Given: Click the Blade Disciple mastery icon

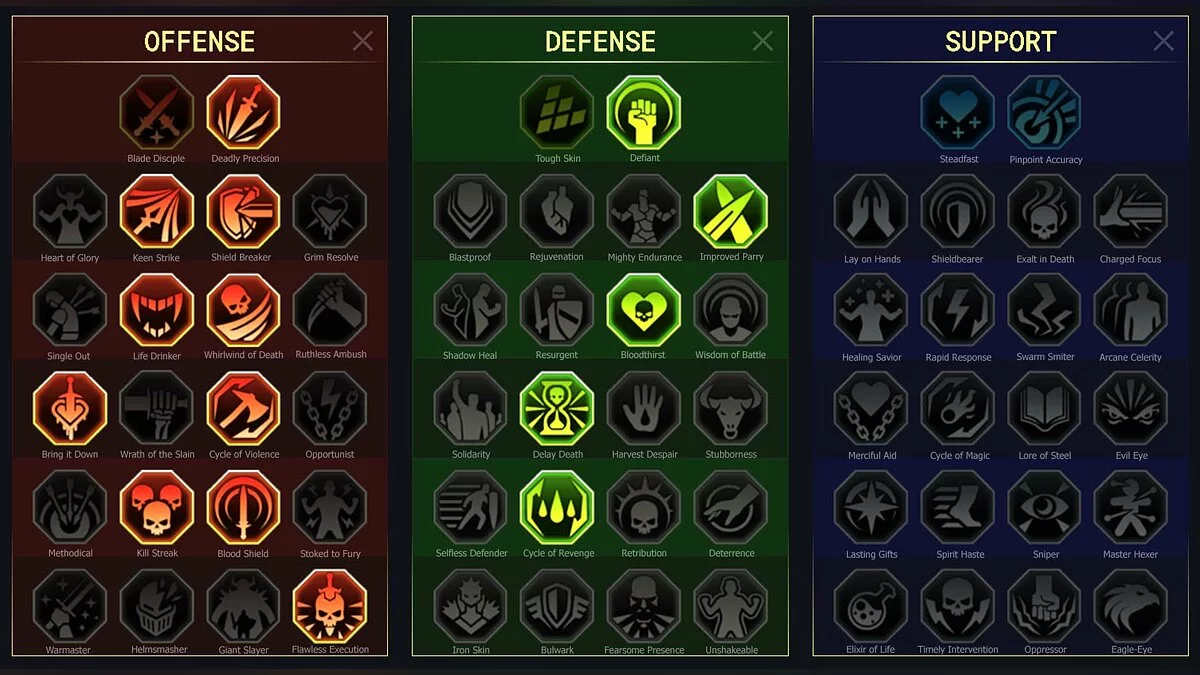Looking at the screenshot, I should click(x=156, y=113).
